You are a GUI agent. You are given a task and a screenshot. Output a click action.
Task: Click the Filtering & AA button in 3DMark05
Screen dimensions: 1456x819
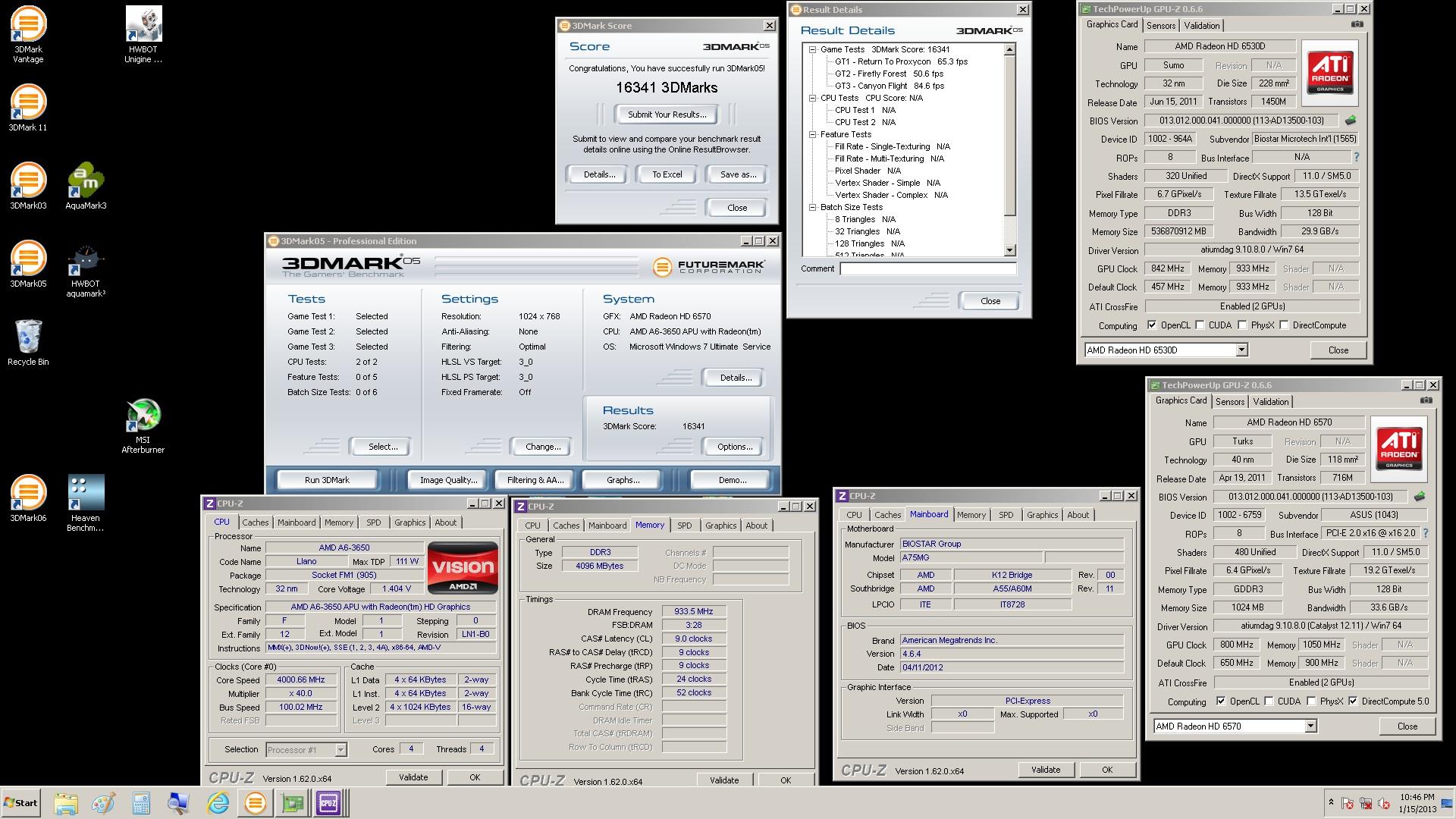click(x=535, y=480)
